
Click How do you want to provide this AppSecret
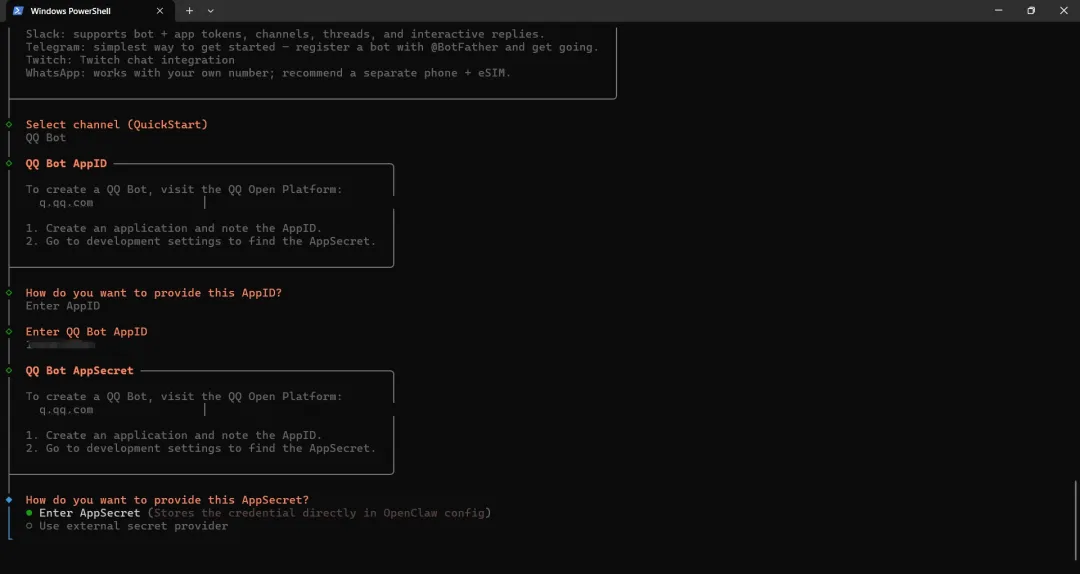pos(167,500)
